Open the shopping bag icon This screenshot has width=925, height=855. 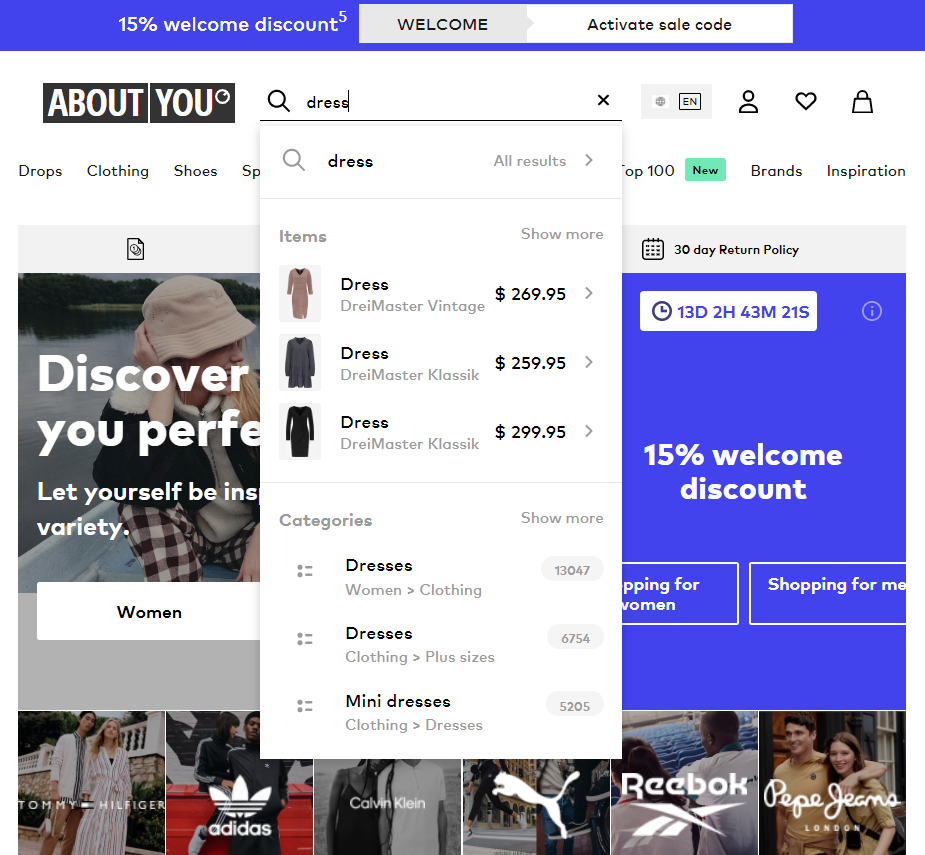coord(862,101)
